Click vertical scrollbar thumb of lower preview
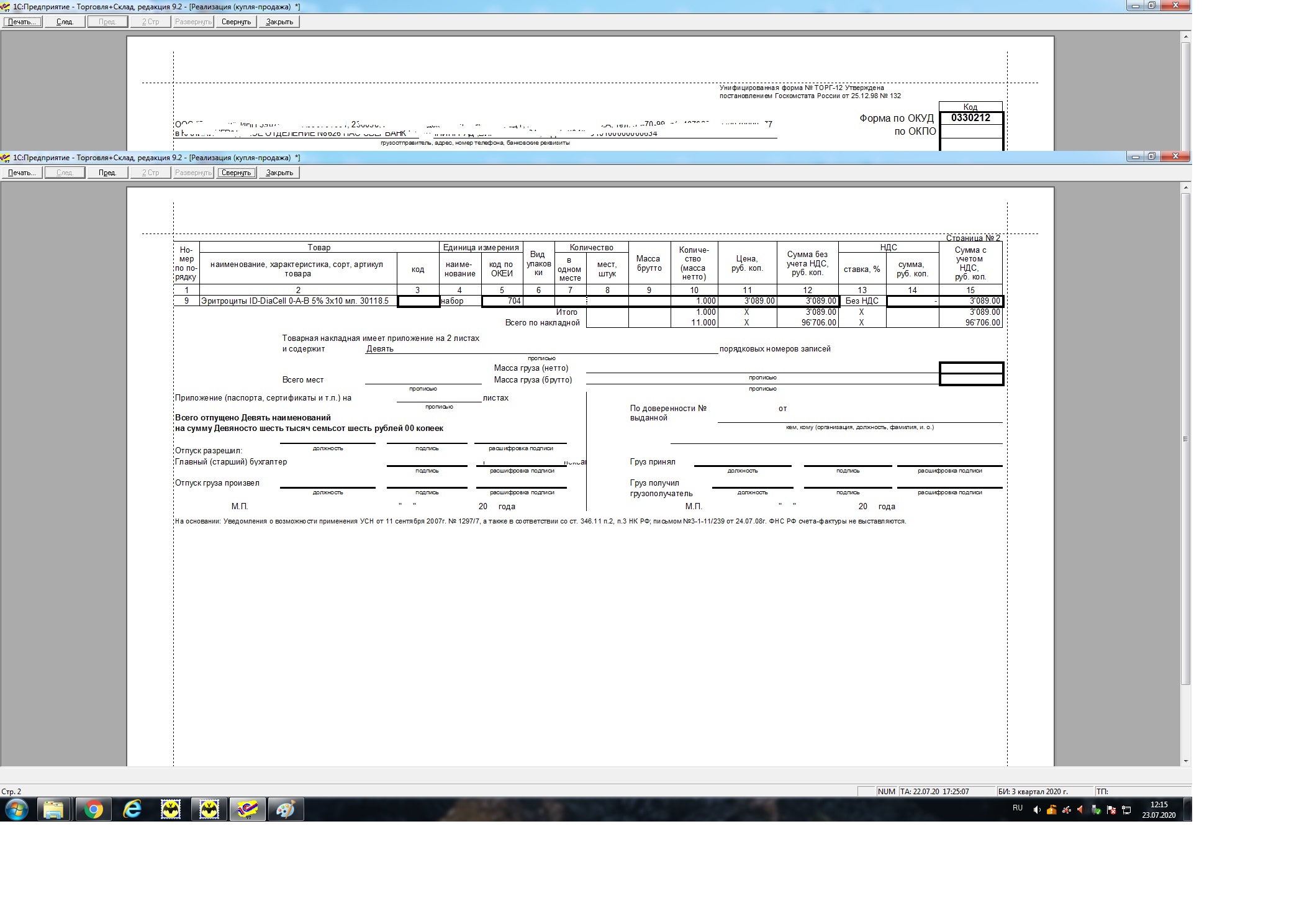1307x924 pixels. coord(1185,438)
